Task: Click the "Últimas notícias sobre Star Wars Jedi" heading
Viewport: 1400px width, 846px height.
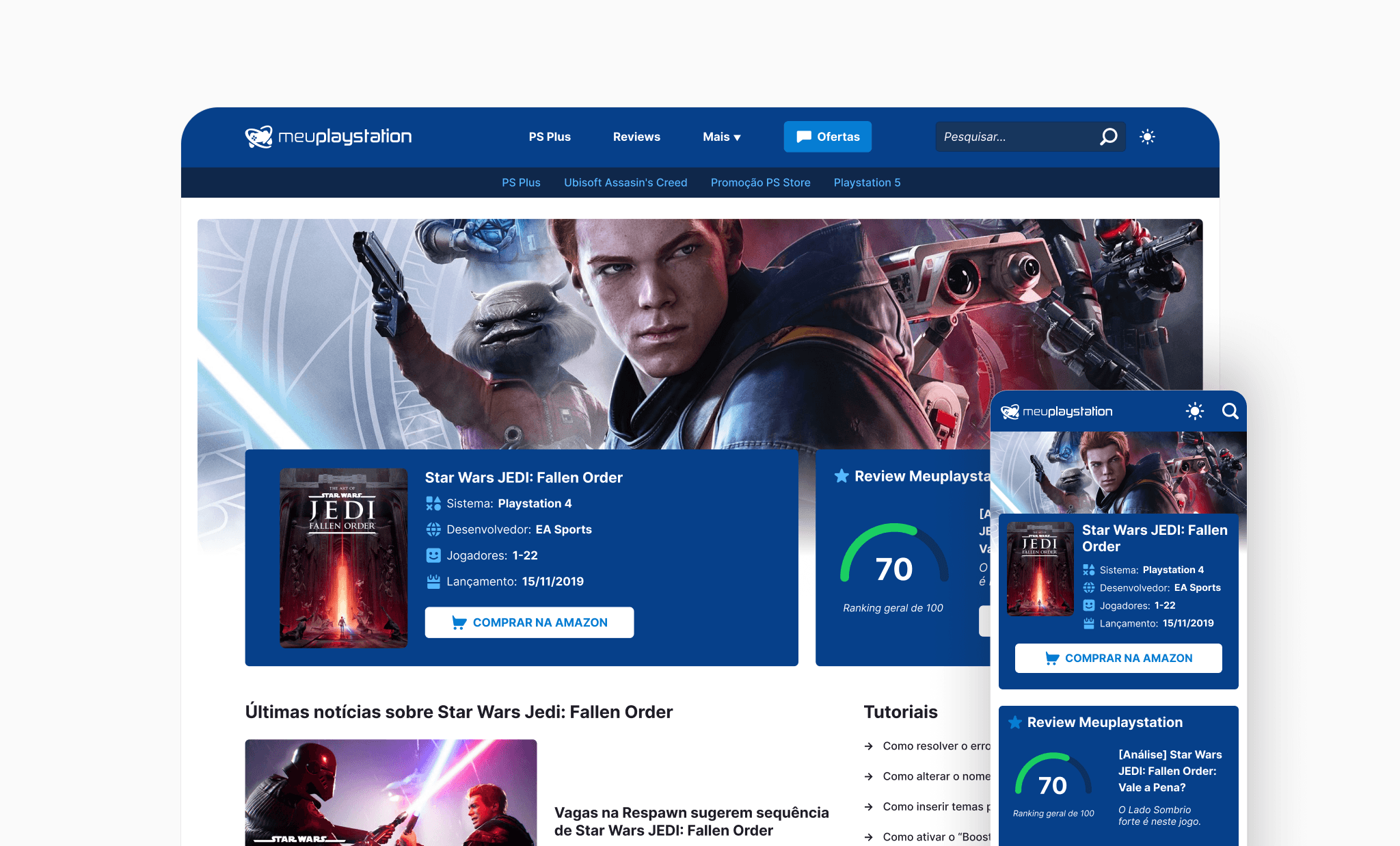Action: point(459,712)
